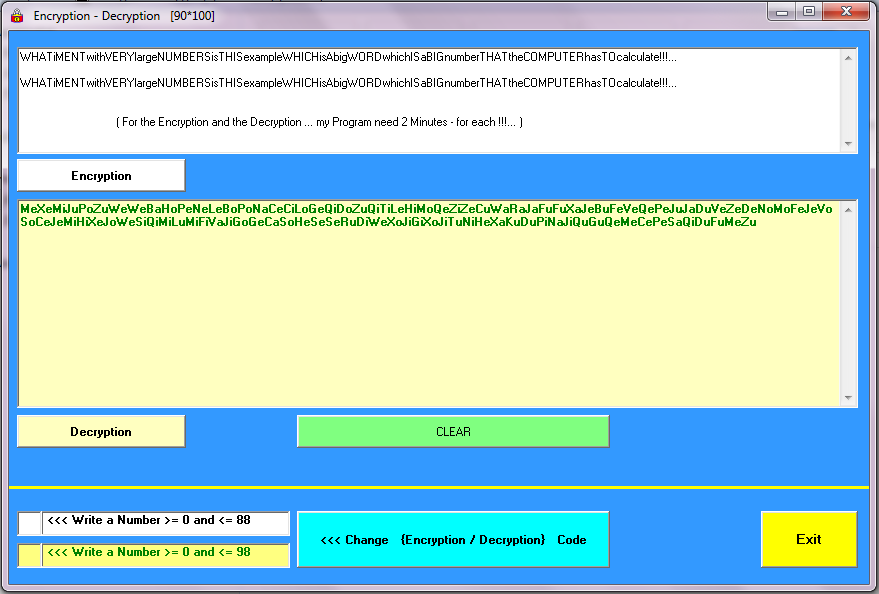This screenshot has width=879, height=594.
Task: Select the 'Write a Number >= 0 and <= 88' field
Action: [165, 523]
